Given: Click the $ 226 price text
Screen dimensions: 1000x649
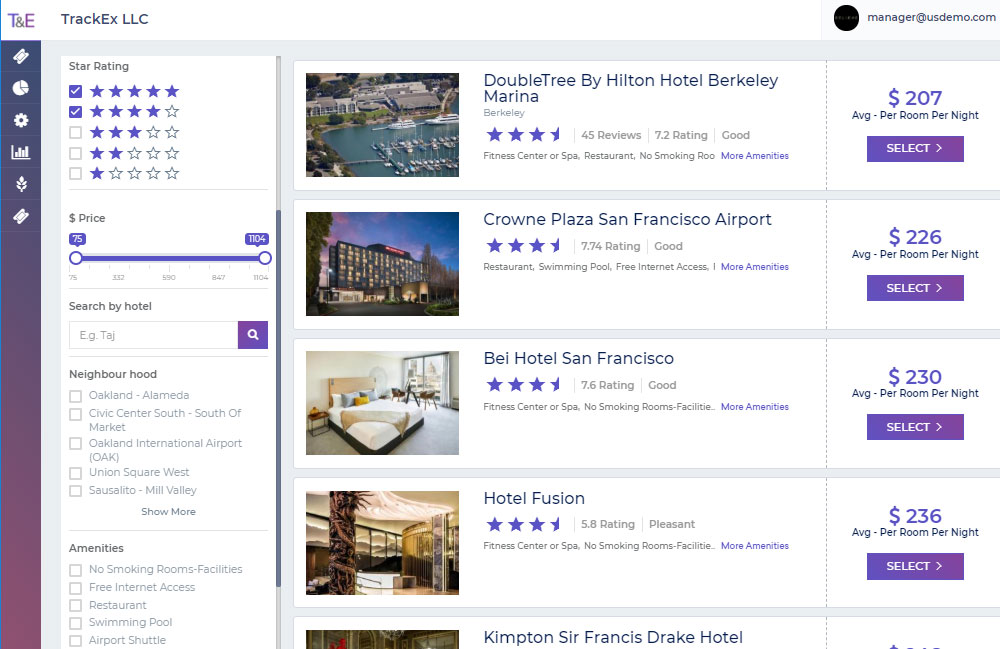Looking at the screenshot, I should 915,237.
